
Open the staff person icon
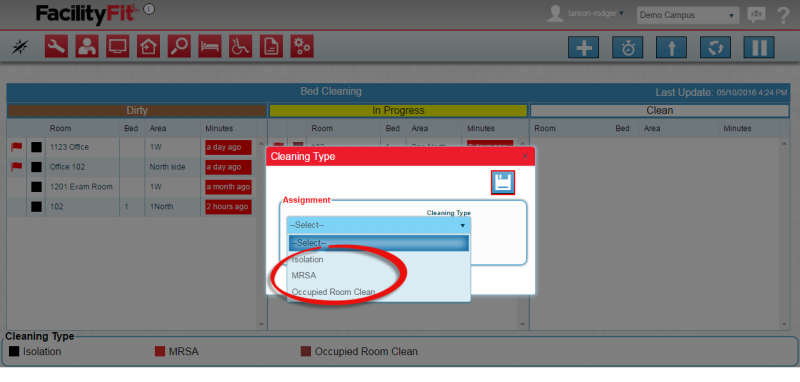pyautogui.click(x=87, y=47)
